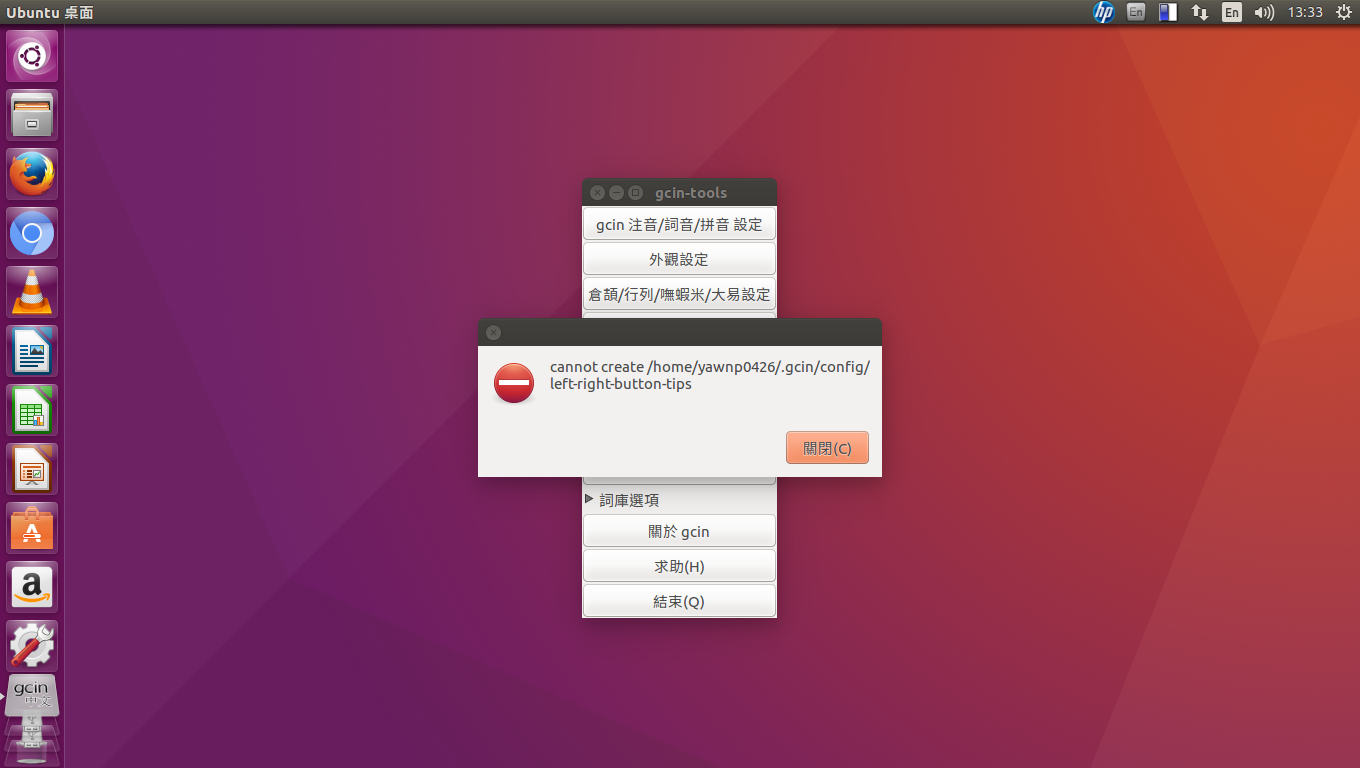
Task: Open Ubuntu Software center
Action: pos(32,528)
